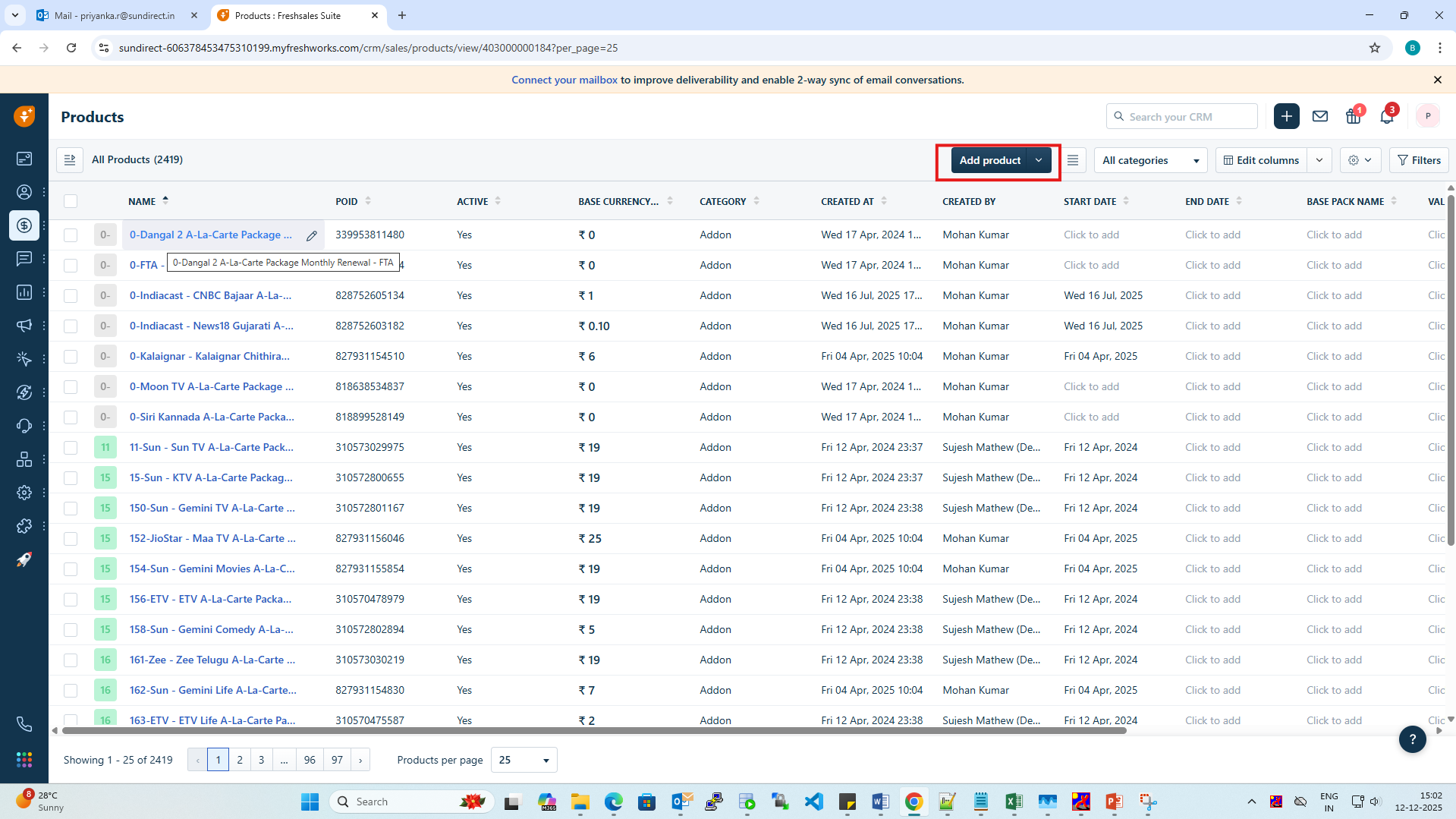Expand the Add product dropdown arrow
Image resolution: width=1456 pixels, height=819 pixels.
[x=1039, y=160]
